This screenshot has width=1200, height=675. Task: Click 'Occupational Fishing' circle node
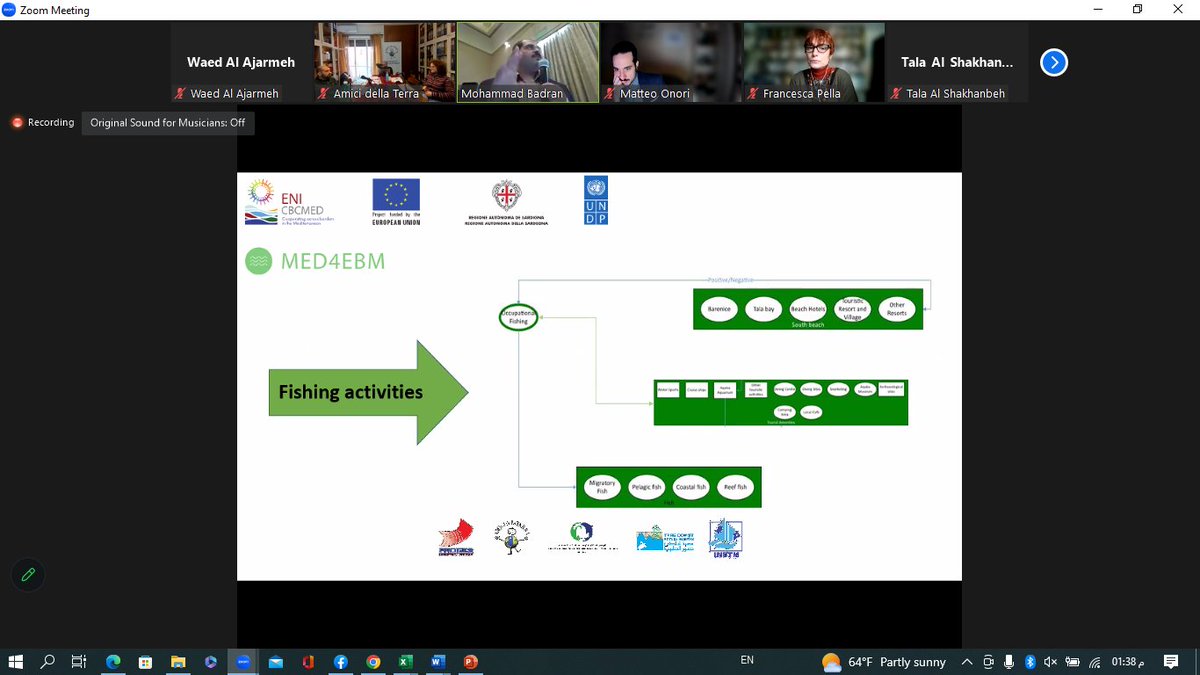click(x=519, y=318)
